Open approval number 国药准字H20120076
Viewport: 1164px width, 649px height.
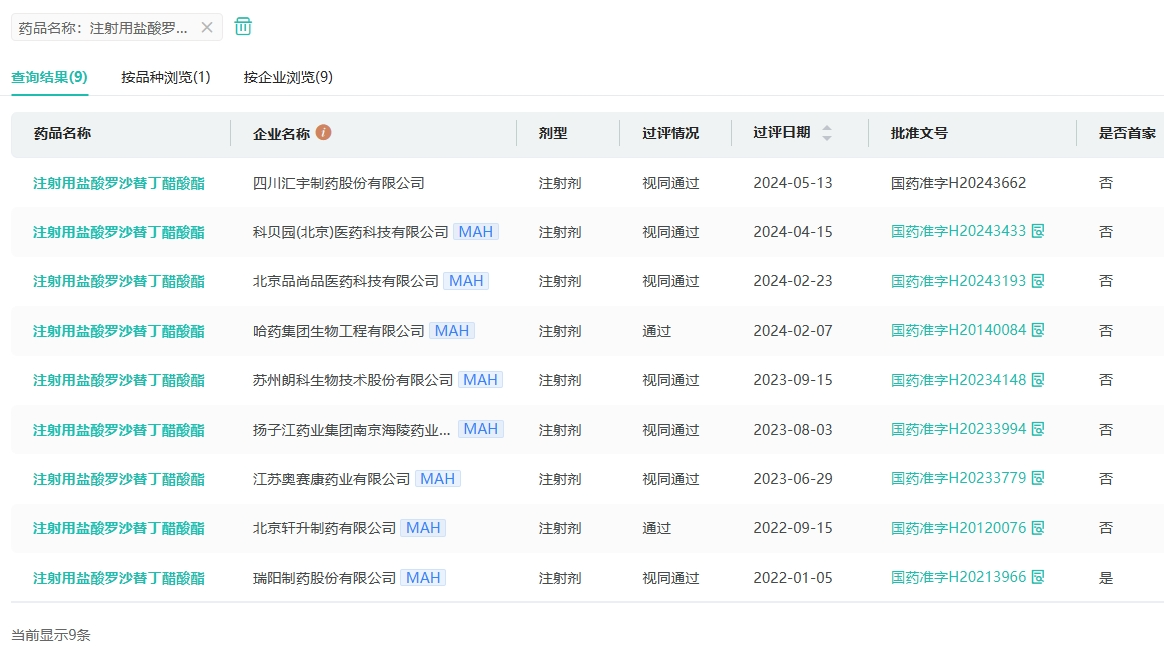coord(958,528)
